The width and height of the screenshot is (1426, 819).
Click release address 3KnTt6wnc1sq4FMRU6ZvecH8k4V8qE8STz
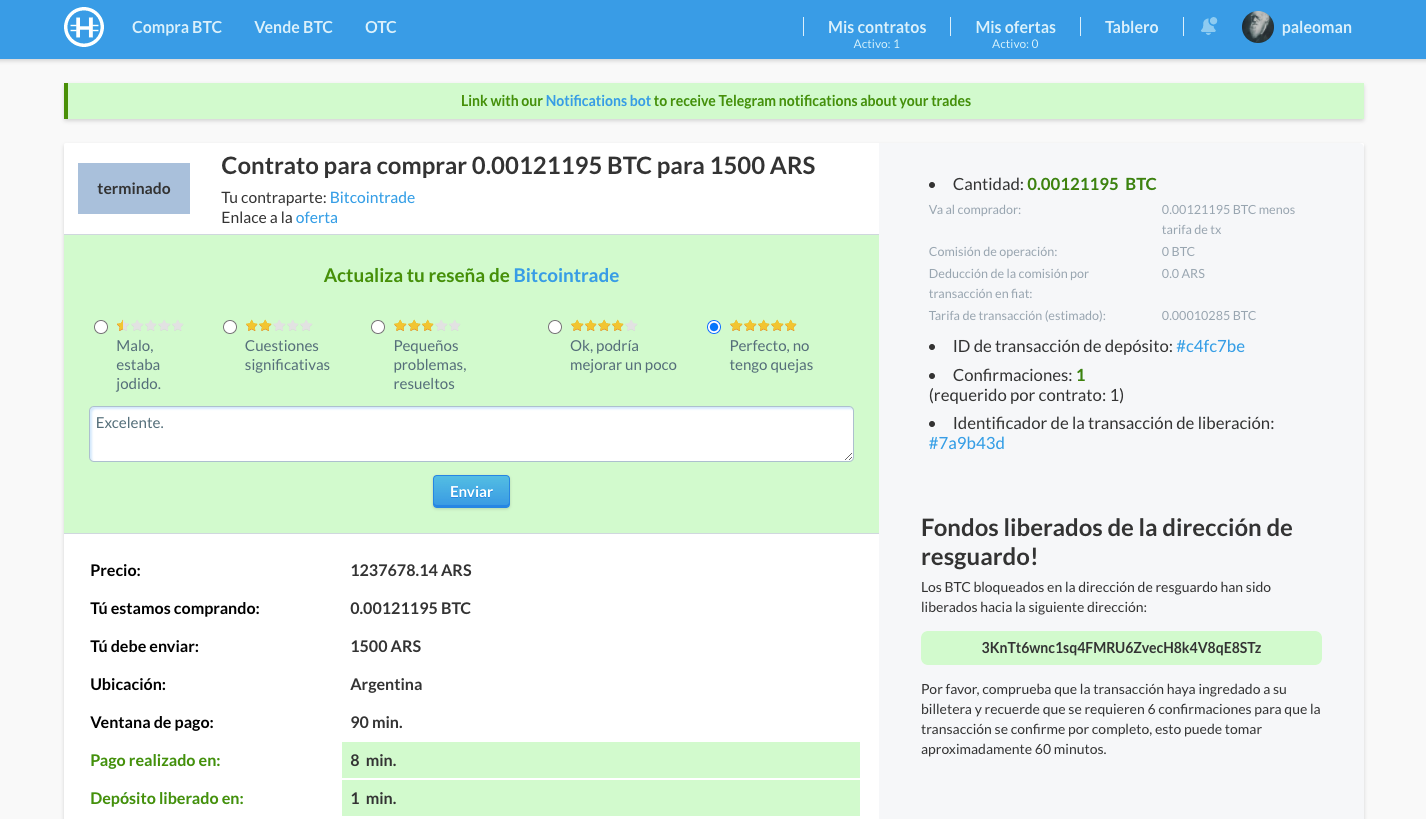point(1121,648)
